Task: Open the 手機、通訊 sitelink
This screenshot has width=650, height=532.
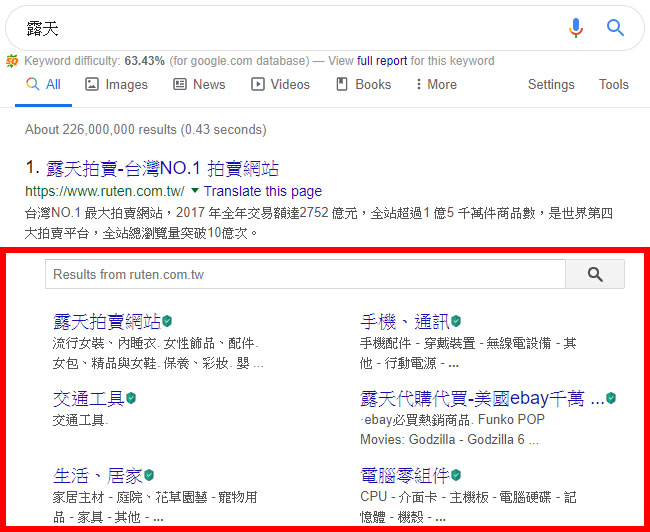Action: click(405, 321)
